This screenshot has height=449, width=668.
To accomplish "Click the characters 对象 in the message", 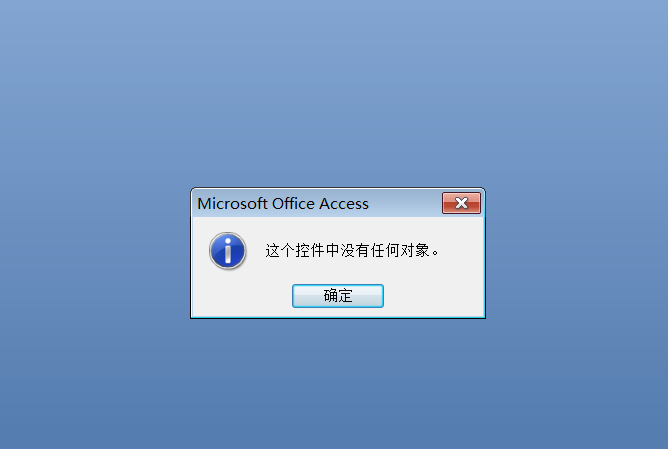I will [x=415, y=250].
